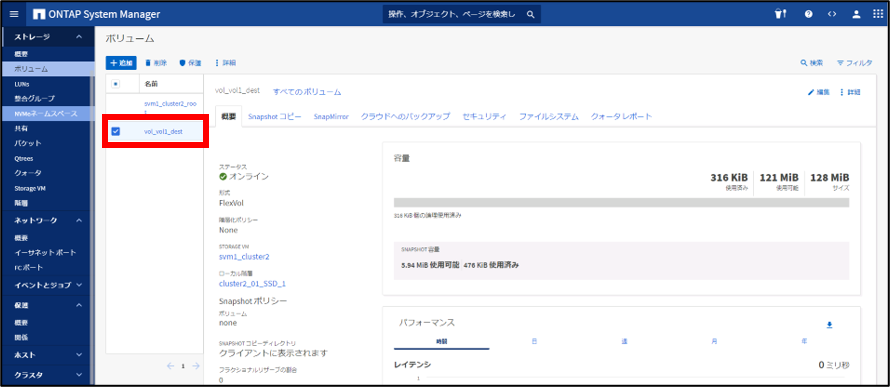This screenshot has height=387, width=890.
Task: Open the svm1_cluster2 storage VM link
Action: [x=244, y=257]
